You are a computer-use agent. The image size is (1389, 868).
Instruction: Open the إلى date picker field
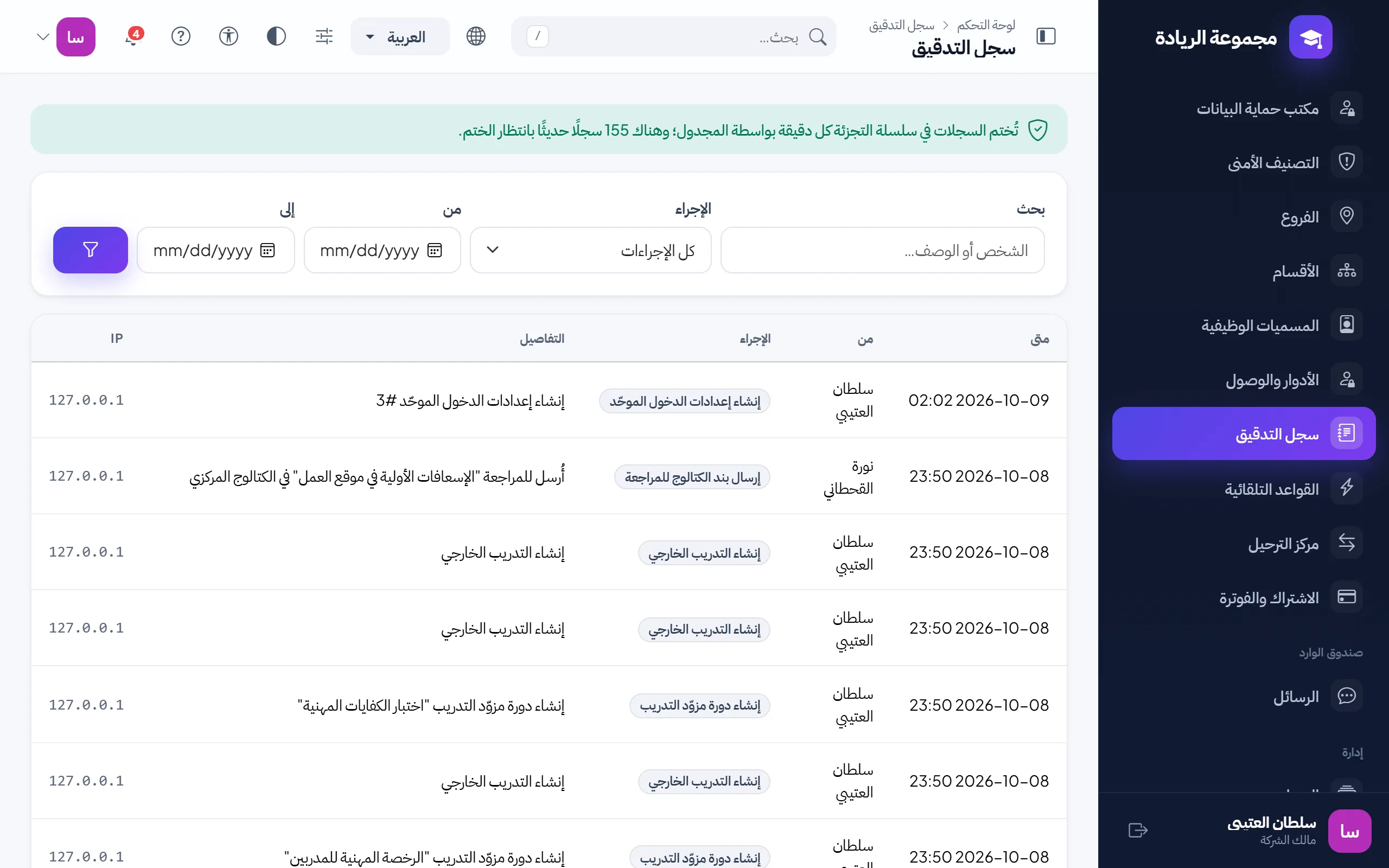[216, 250]
